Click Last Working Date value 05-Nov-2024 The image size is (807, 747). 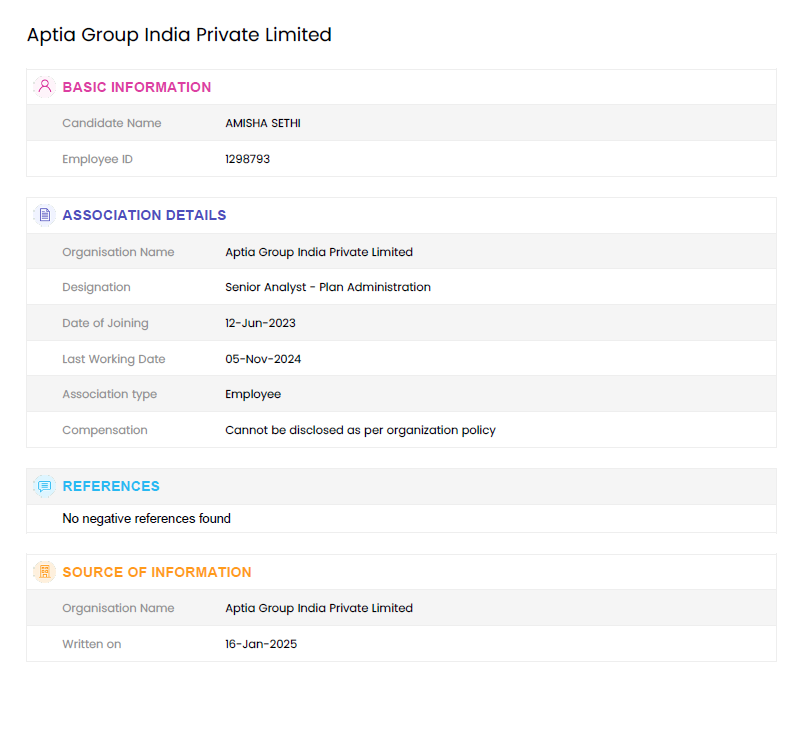click(263, 359)
